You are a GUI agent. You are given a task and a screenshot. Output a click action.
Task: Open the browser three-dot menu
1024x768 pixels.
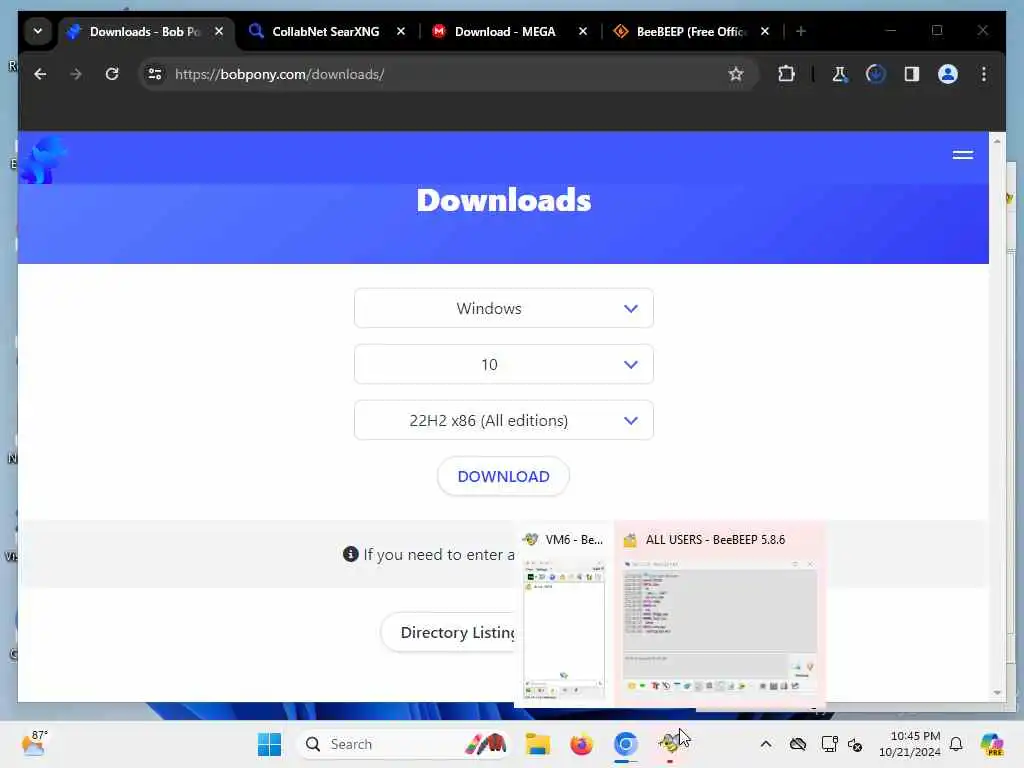point(984,74)
